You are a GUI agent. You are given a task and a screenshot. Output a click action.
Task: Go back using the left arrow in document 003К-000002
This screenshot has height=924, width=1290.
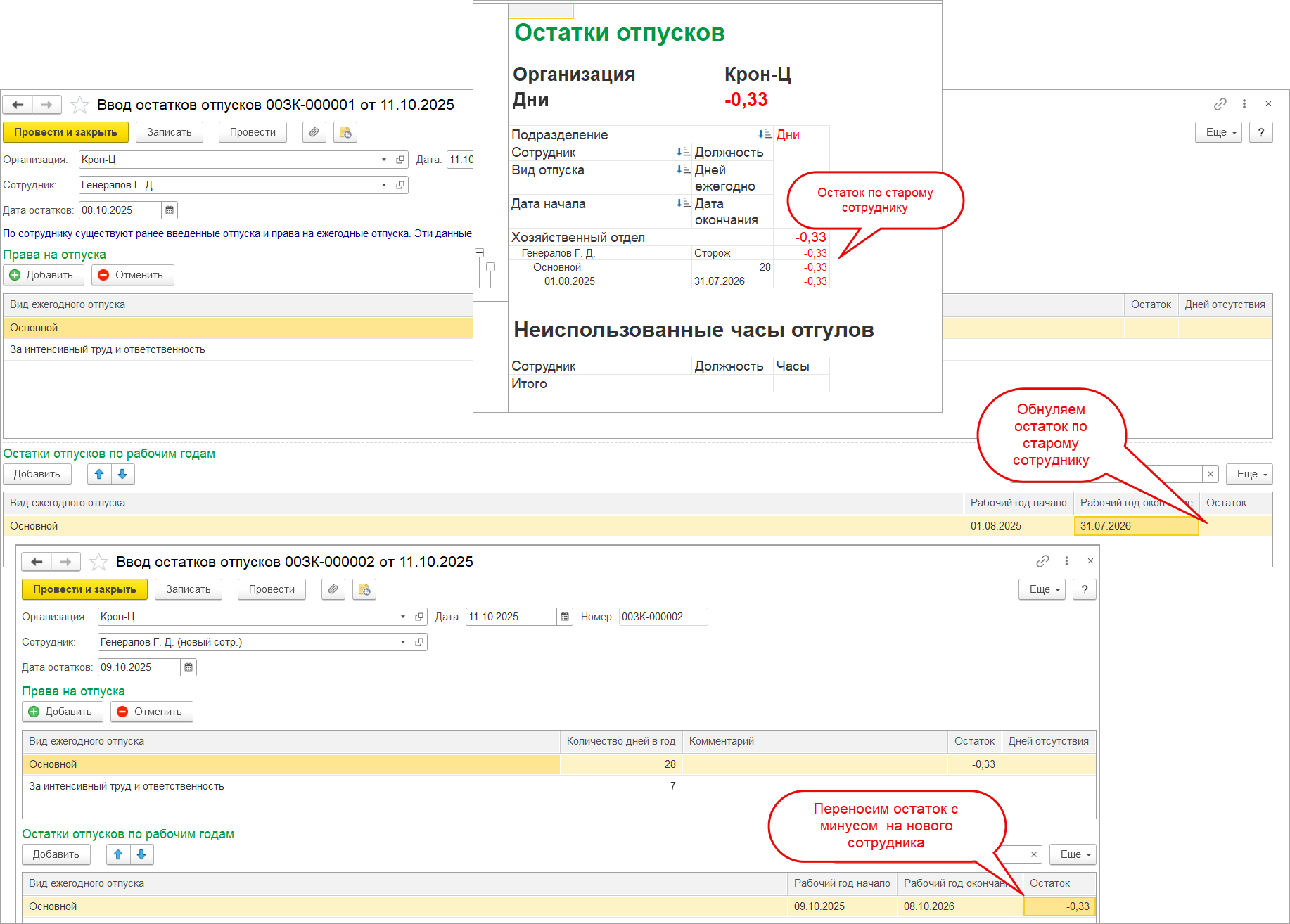coord(37,562)
